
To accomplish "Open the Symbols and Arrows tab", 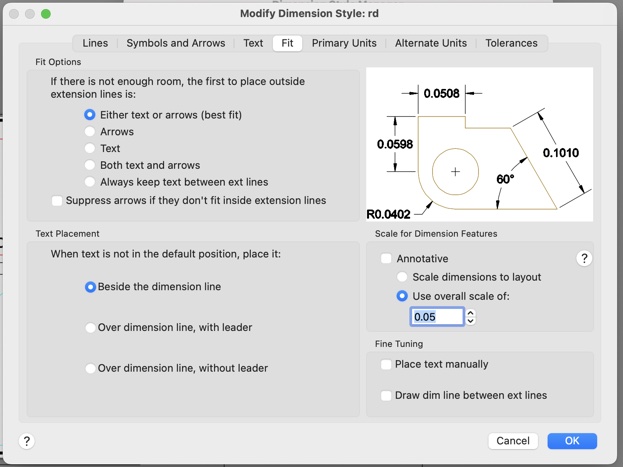I will [x=175, y=44].
